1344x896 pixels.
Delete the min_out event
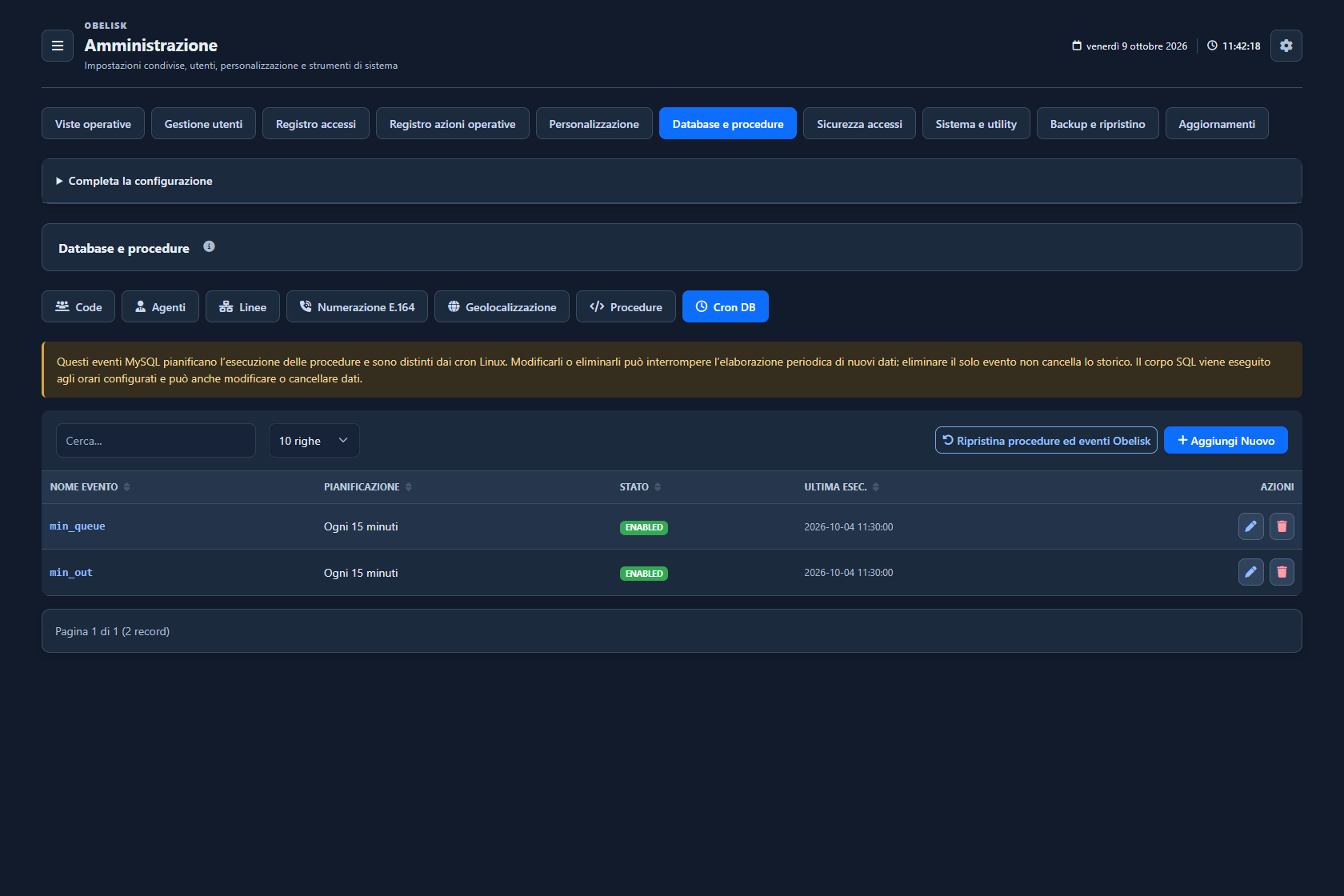click(x=1282, y=572)
